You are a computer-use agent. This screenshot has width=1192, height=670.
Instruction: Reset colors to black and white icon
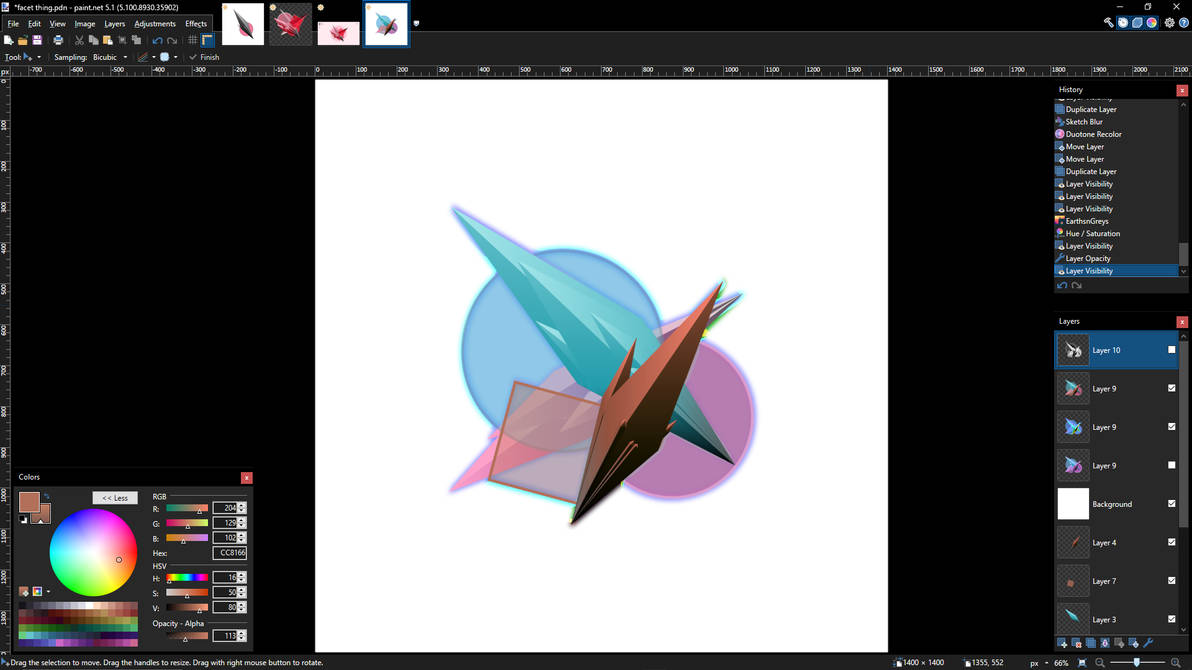23,519
